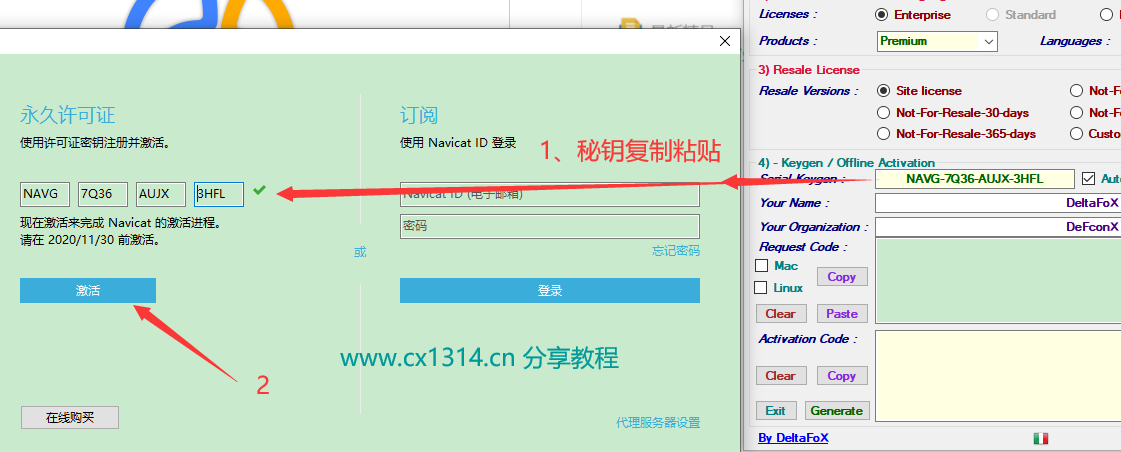
Task: Select Not-For-Resale-30-days radio button
Action: click(x=883, y=112)
